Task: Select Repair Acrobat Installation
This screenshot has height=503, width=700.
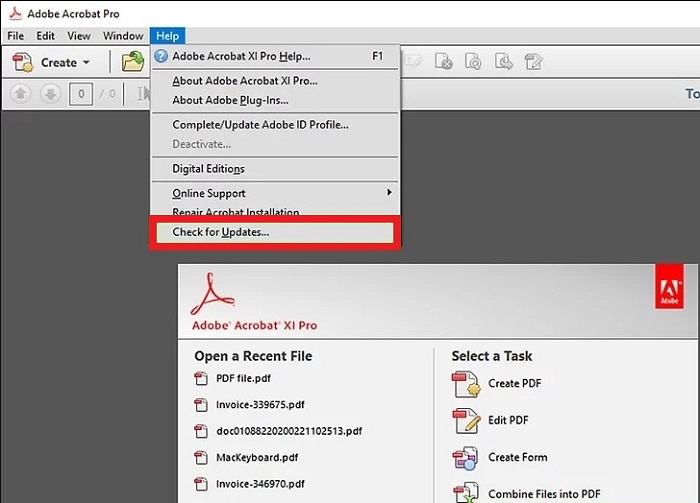Action: pyautogui.click(x=275, y=212)
